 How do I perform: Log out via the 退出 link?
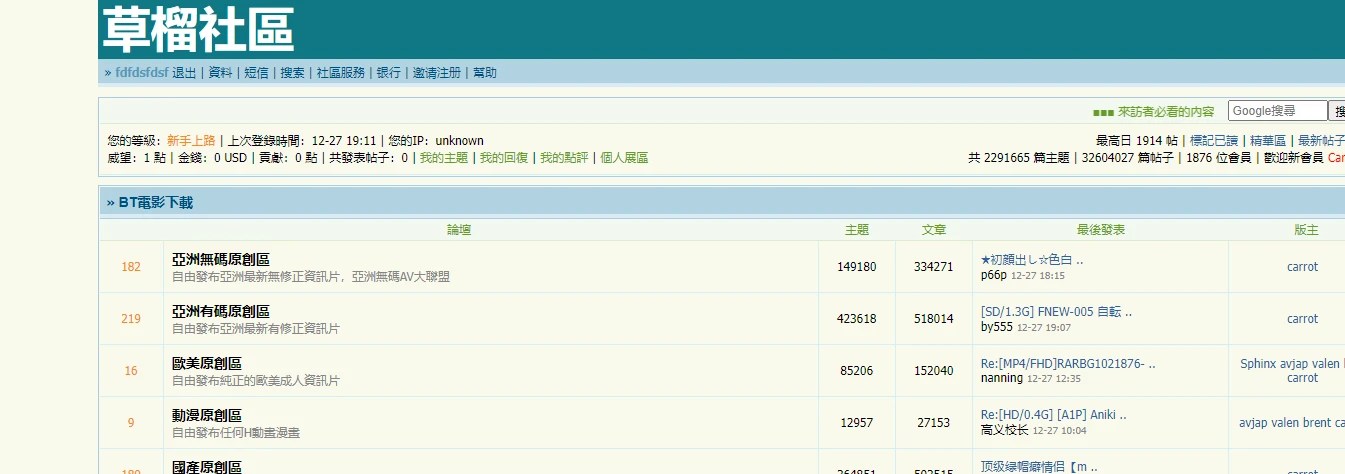tap(184, 73)
